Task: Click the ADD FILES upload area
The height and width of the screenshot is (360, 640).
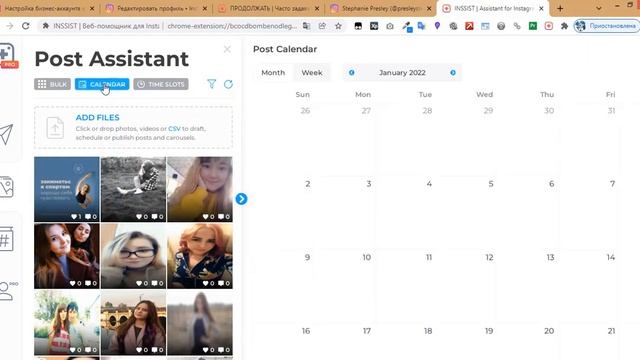Action: coord(133,127)
